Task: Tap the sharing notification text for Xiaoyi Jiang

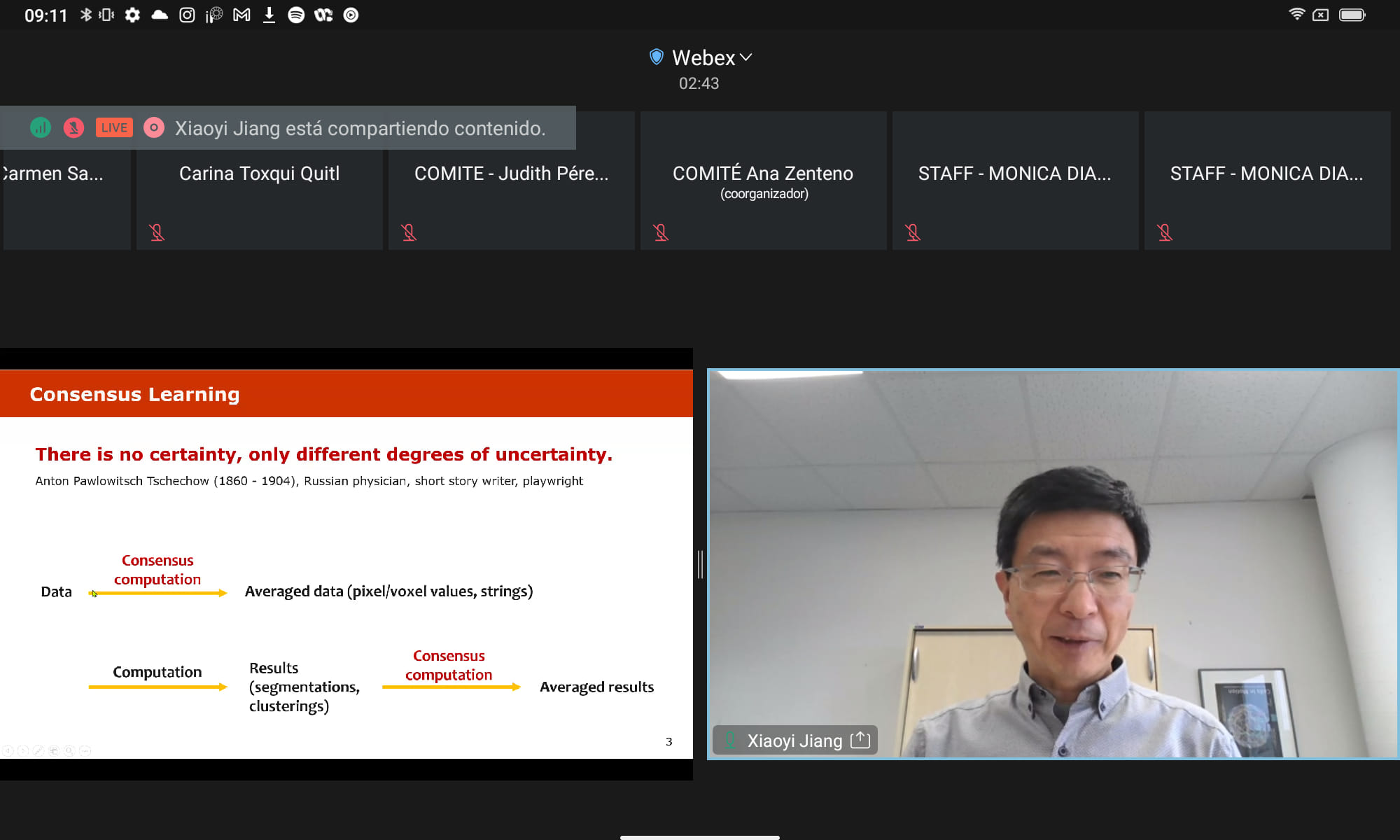Action: (360, 129)
